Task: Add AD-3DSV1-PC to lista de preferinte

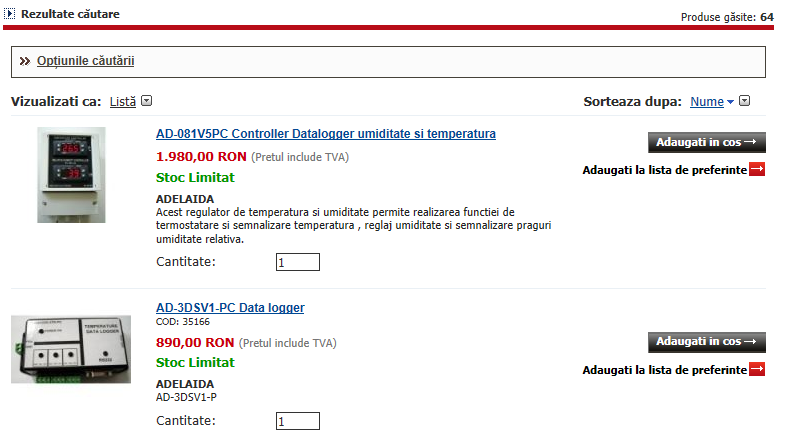Action: click(x=674, y=370)
